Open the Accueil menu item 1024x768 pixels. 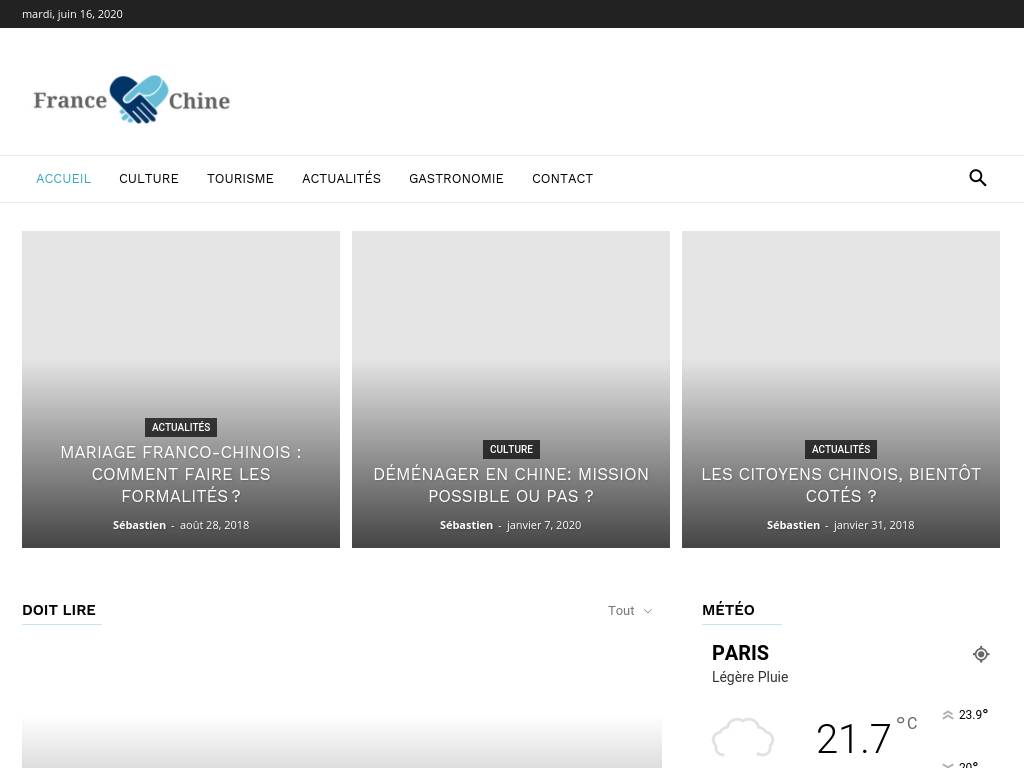point(63,179)
